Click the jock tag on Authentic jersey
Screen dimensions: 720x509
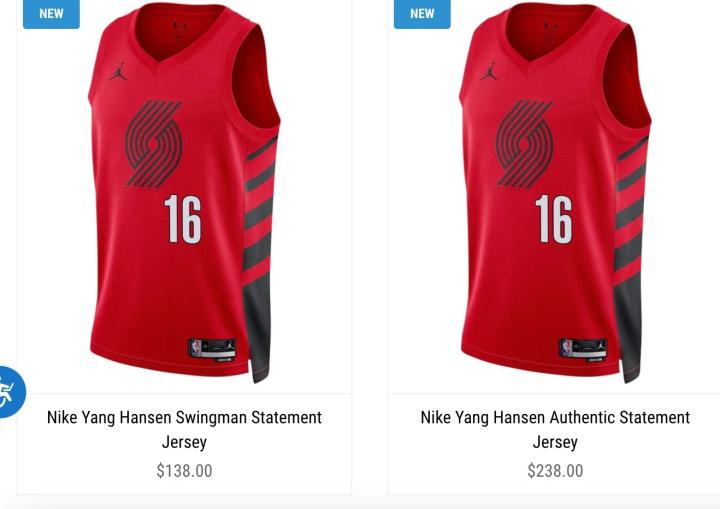[x=583, y=350]
